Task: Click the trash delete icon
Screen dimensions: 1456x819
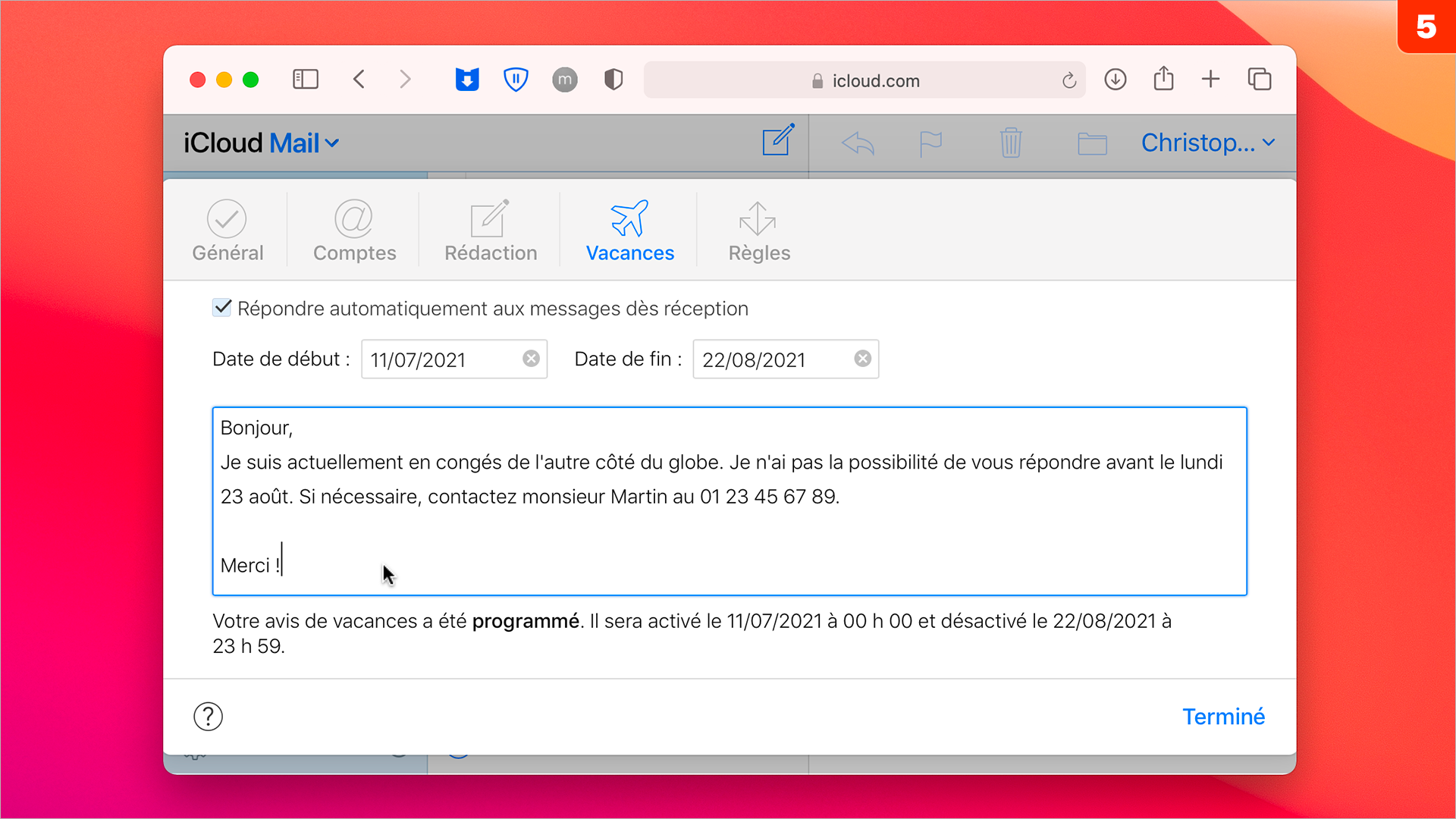Action: click(x=1010, y=143)
